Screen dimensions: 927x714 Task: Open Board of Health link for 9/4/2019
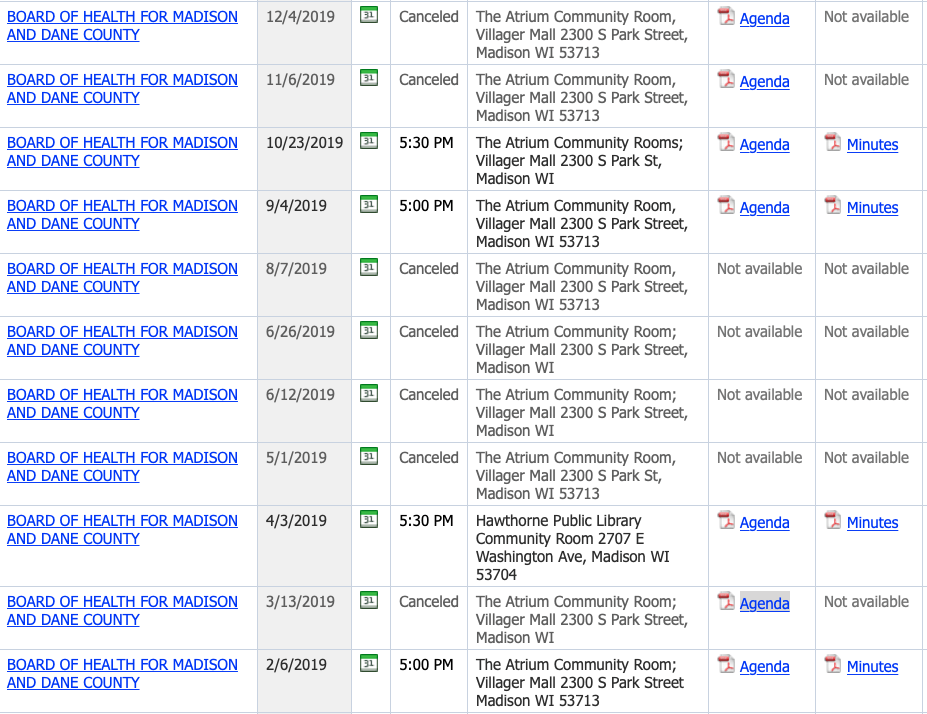[x=122, y=215]
